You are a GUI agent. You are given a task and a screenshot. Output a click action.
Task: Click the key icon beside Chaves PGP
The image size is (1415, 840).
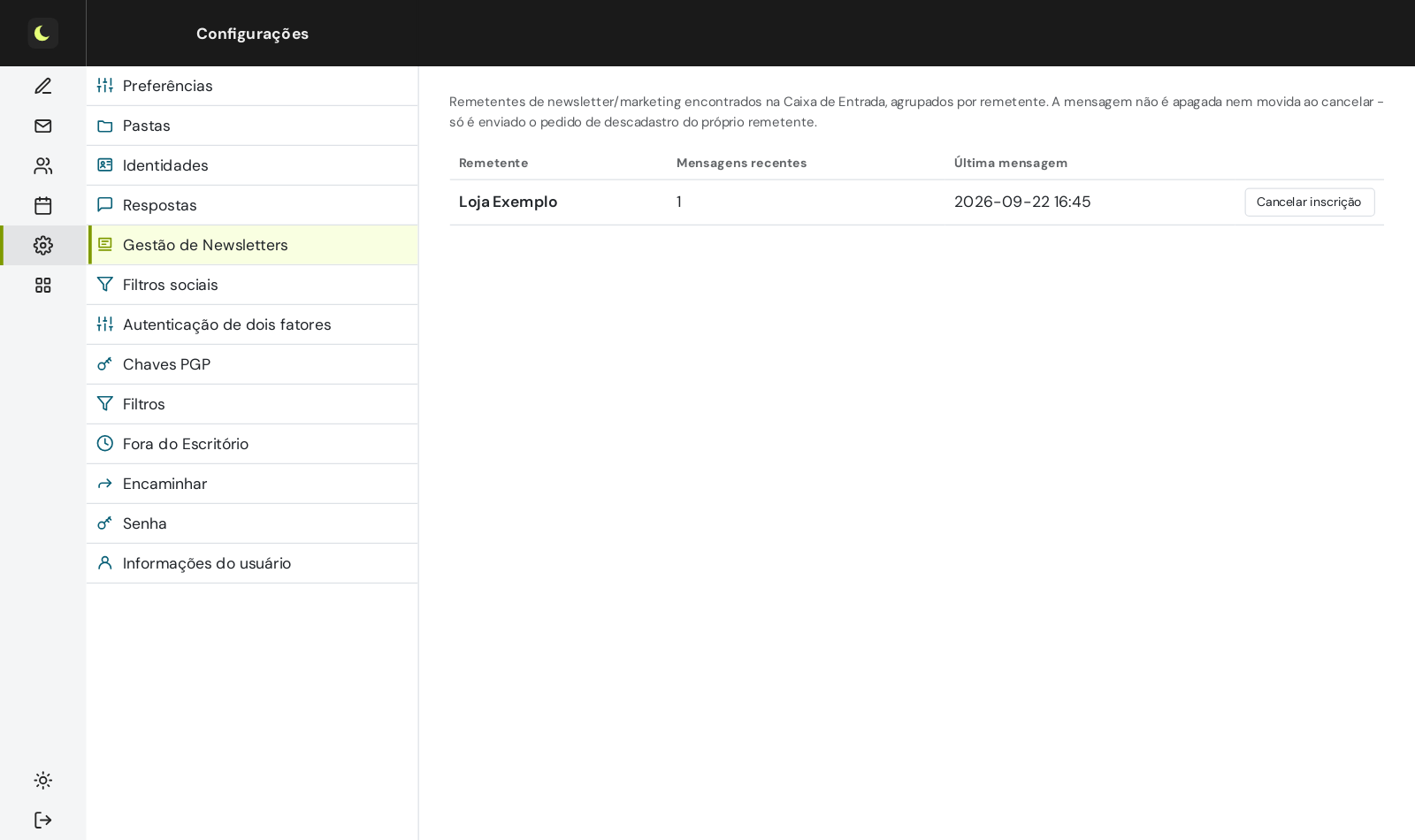(x=105, y=364)
